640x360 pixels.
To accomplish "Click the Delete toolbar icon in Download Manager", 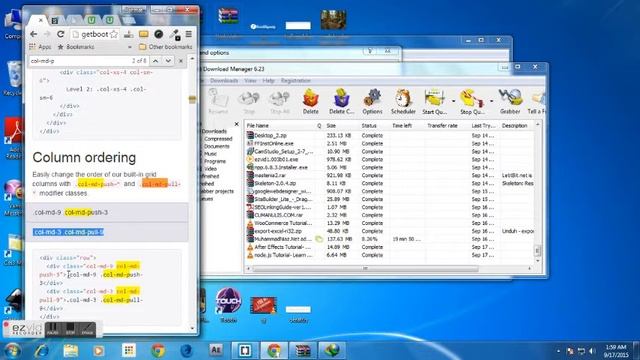I will [x=311, y=102].
